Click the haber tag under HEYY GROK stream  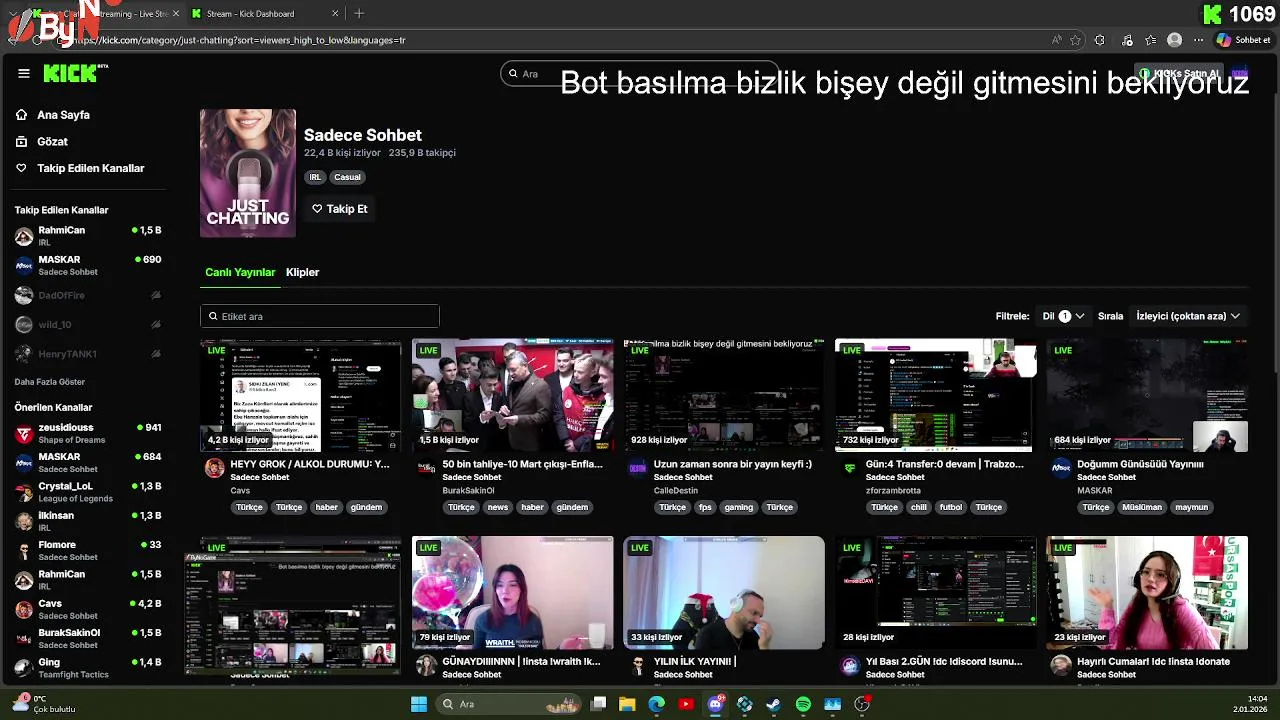tap(327, 507)
